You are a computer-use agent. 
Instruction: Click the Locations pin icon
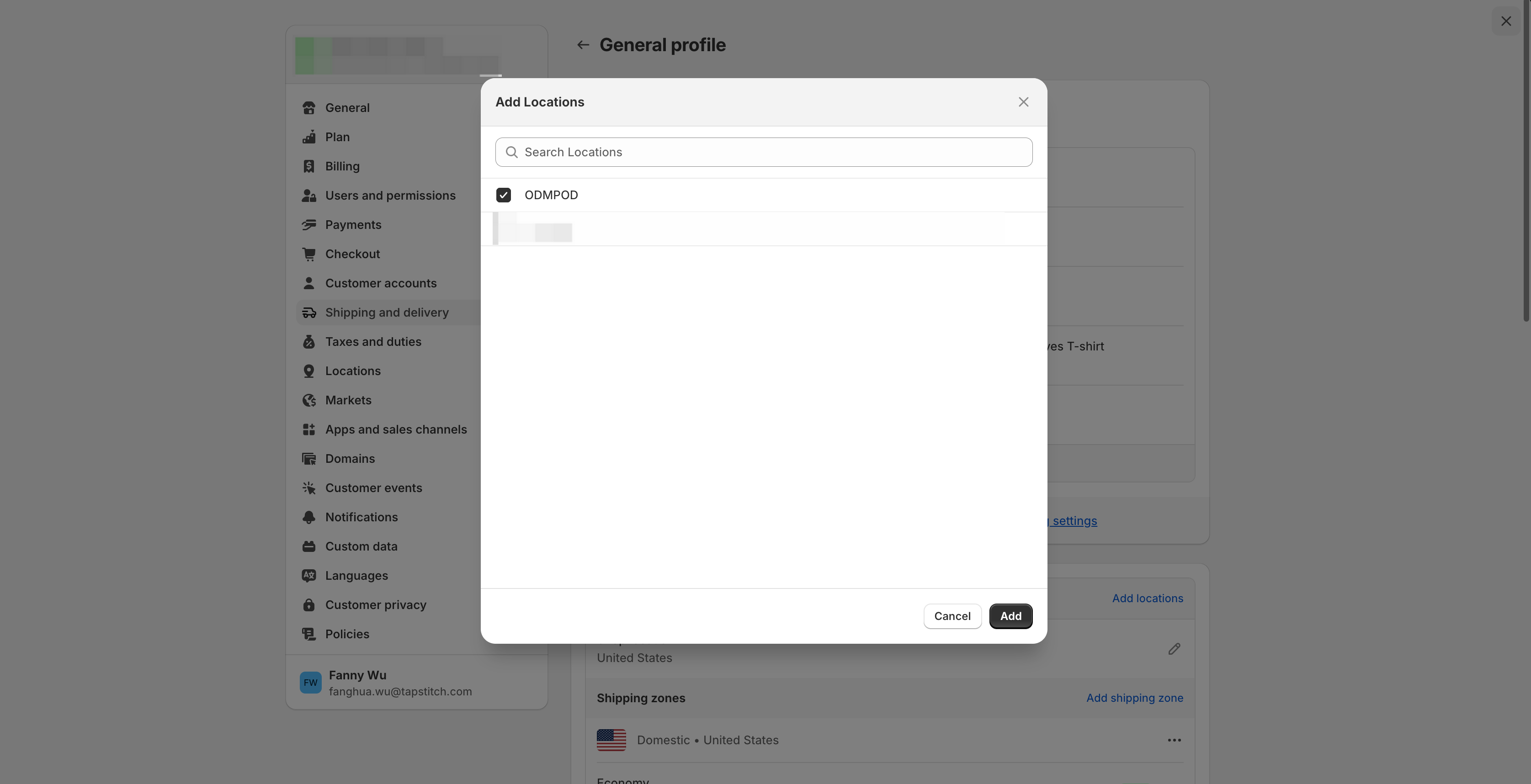coord(308,371)
